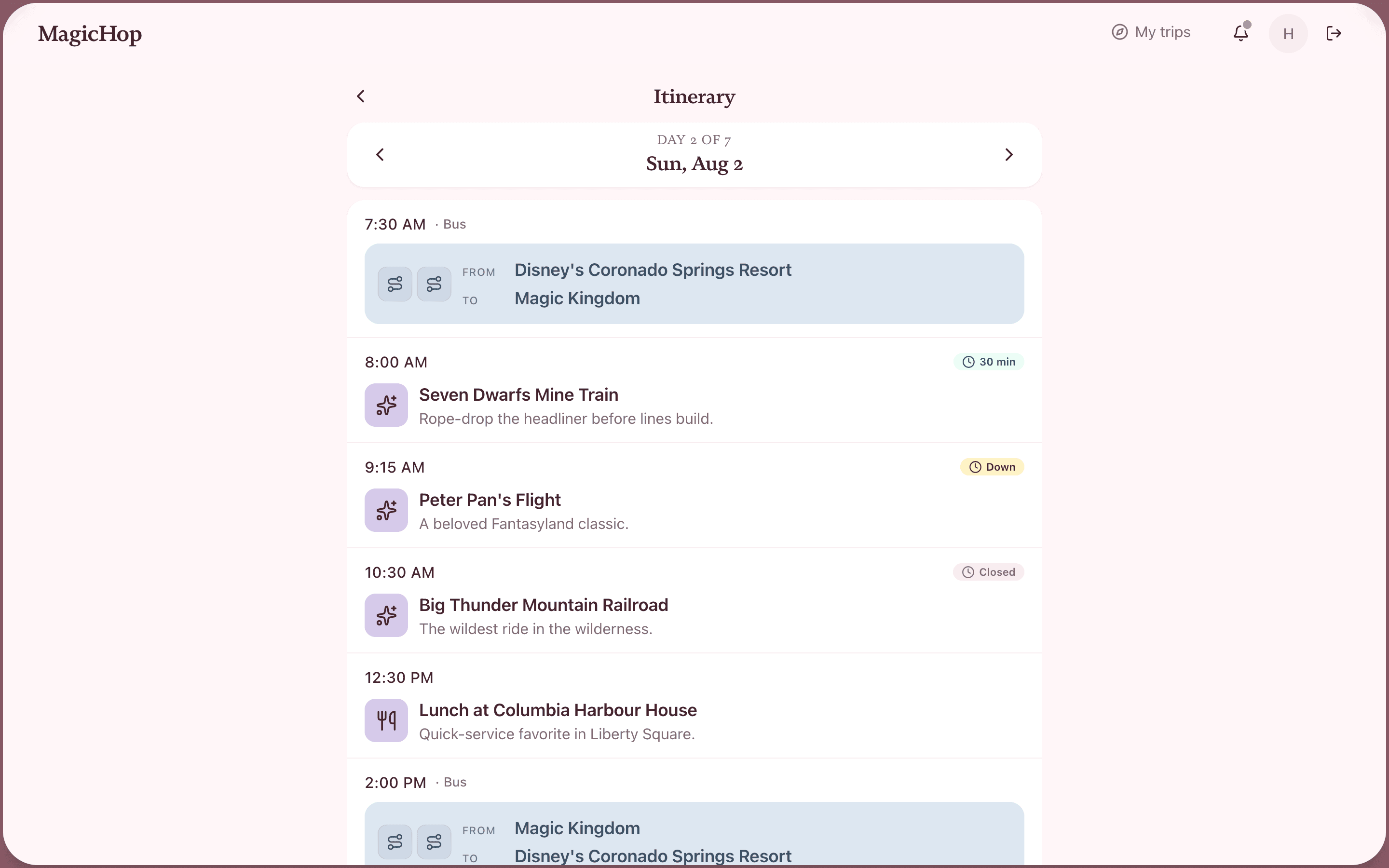Go back using the arrow beside Itinerary
Screen dimensions: 1389x868
click(360, 96)
